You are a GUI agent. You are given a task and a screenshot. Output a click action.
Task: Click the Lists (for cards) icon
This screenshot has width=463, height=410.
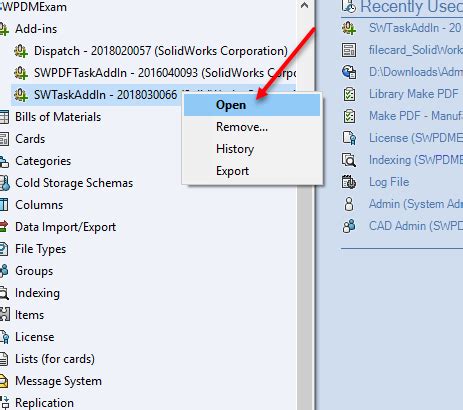(x=4, y=359)
